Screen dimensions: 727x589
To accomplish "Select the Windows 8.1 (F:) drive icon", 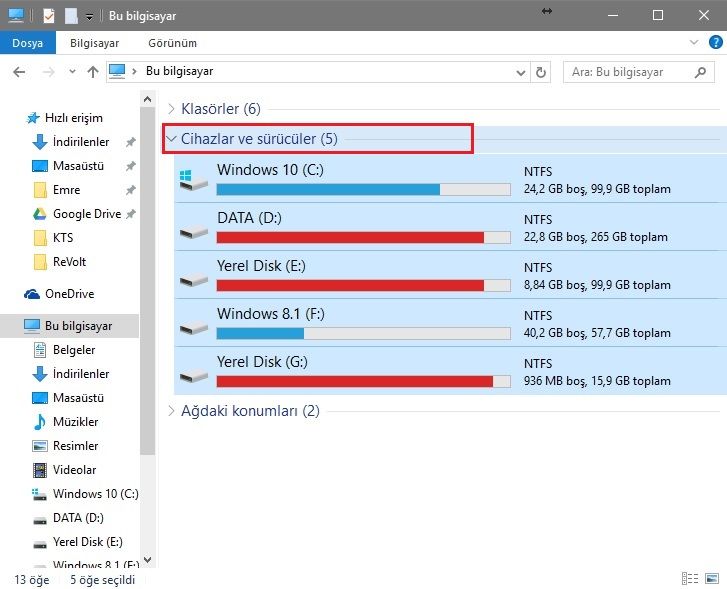I will [194, 328].
